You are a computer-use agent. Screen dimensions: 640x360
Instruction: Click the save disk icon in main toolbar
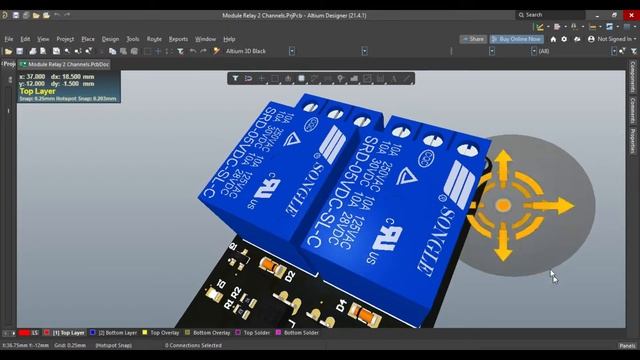click(20, 51)
